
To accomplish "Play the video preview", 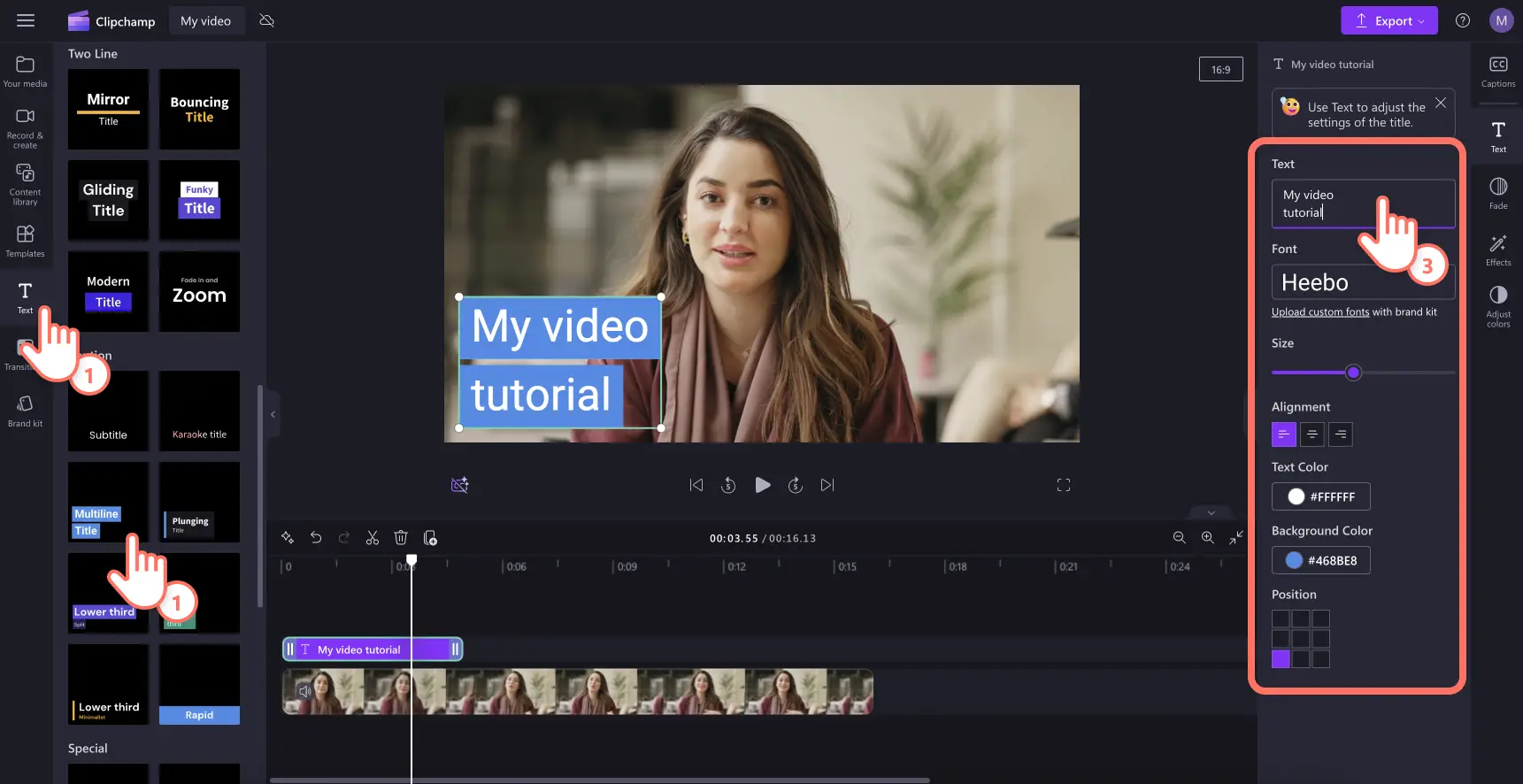I will 762,485.
